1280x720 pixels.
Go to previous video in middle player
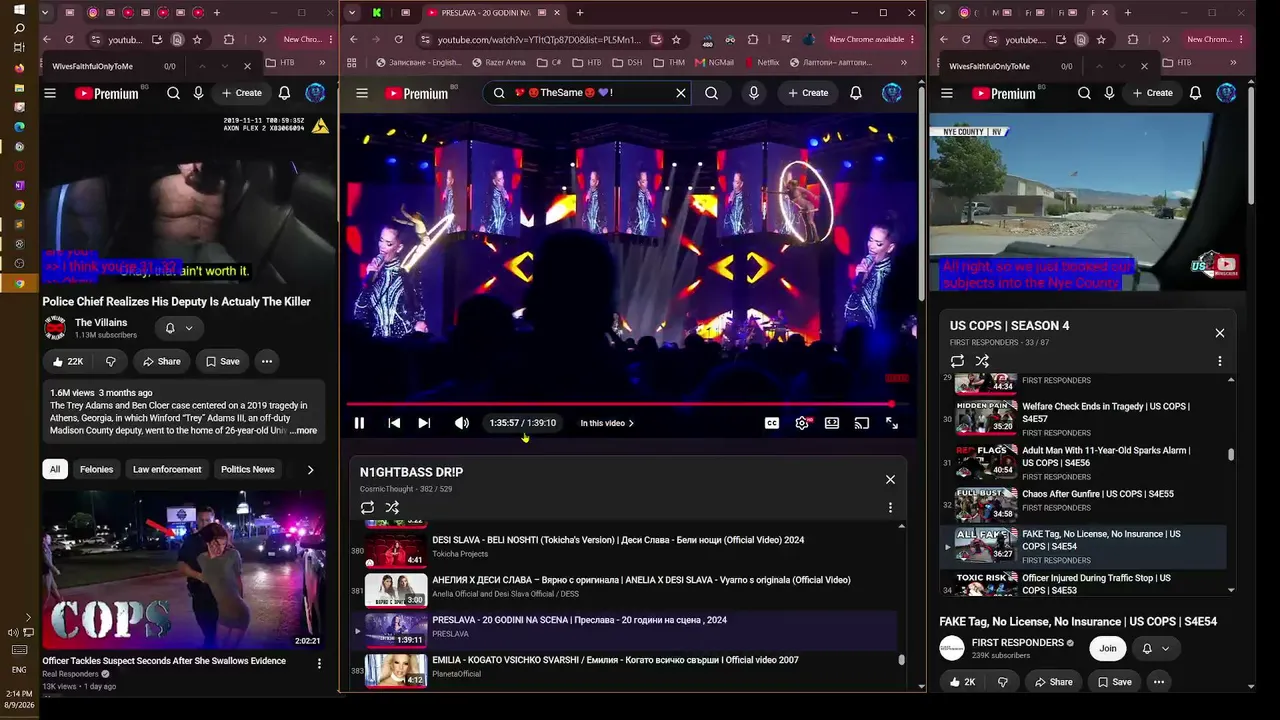pos(394,423)
